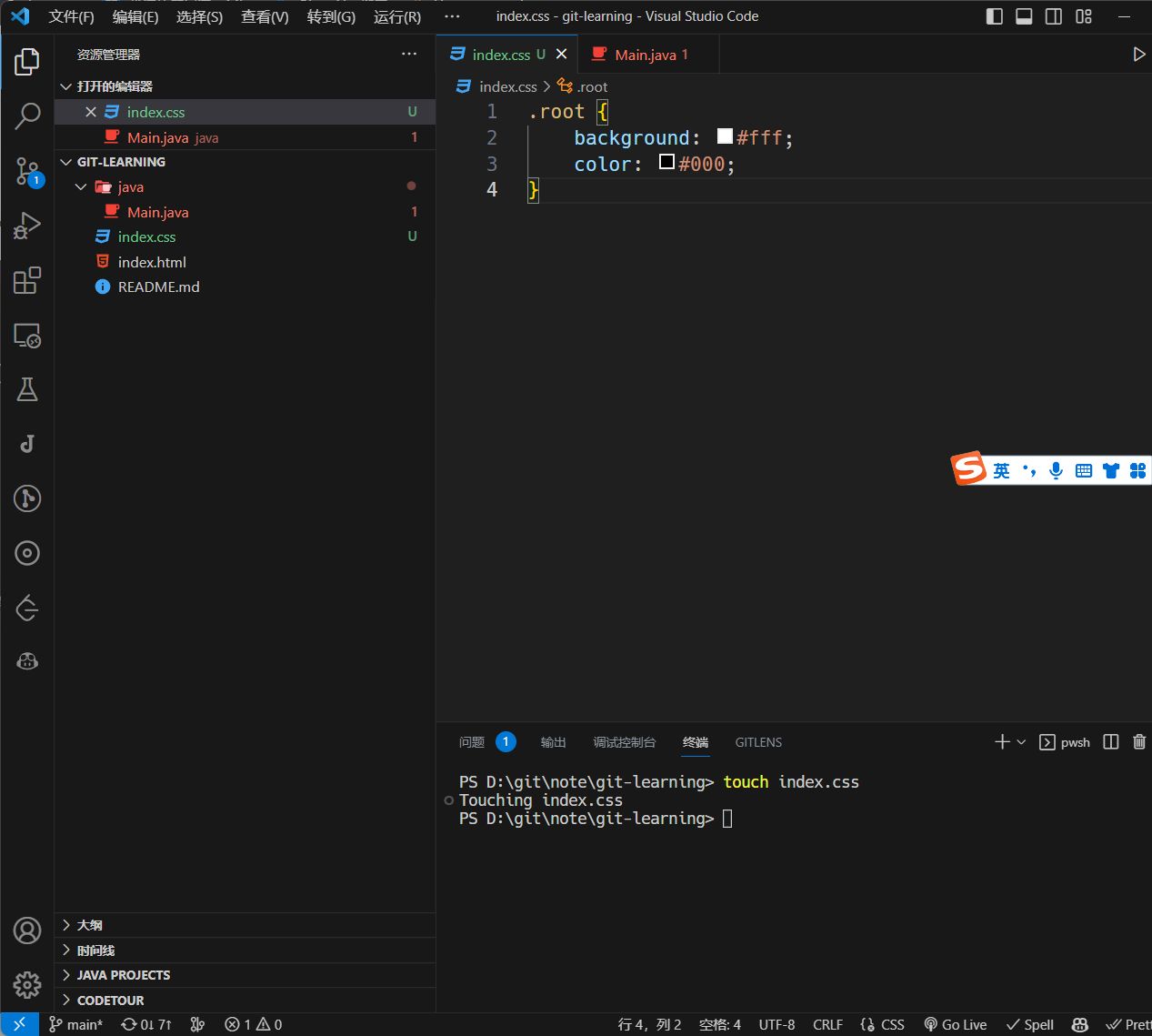
Task: Open the Source Control view
Action: pyautogui.click(x=27, y=170)
